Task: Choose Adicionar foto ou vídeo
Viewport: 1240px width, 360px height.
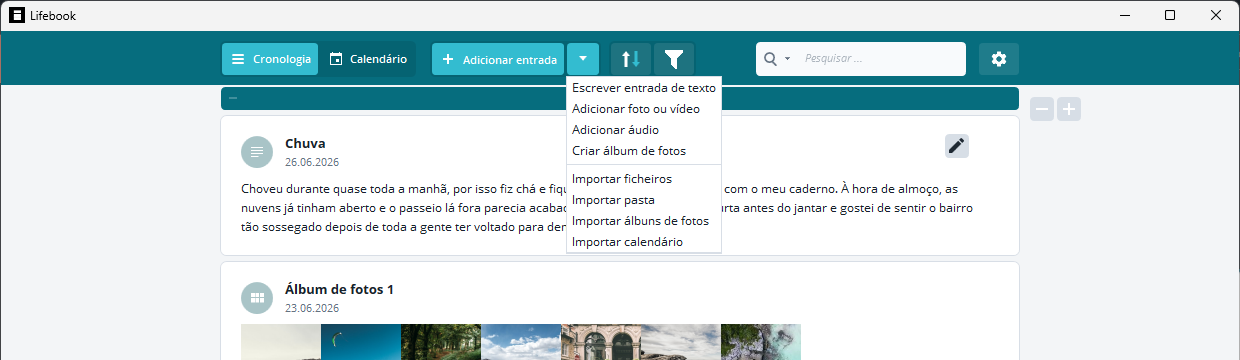Action: [x=643, y=109]
